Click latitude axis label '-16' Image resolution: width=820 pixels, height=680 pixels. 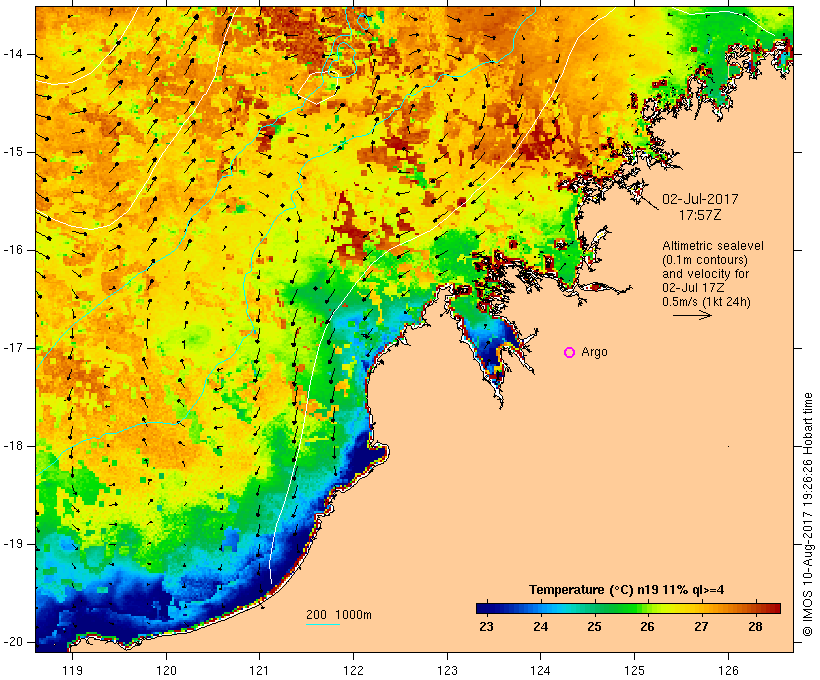click(x=13, y=250)
